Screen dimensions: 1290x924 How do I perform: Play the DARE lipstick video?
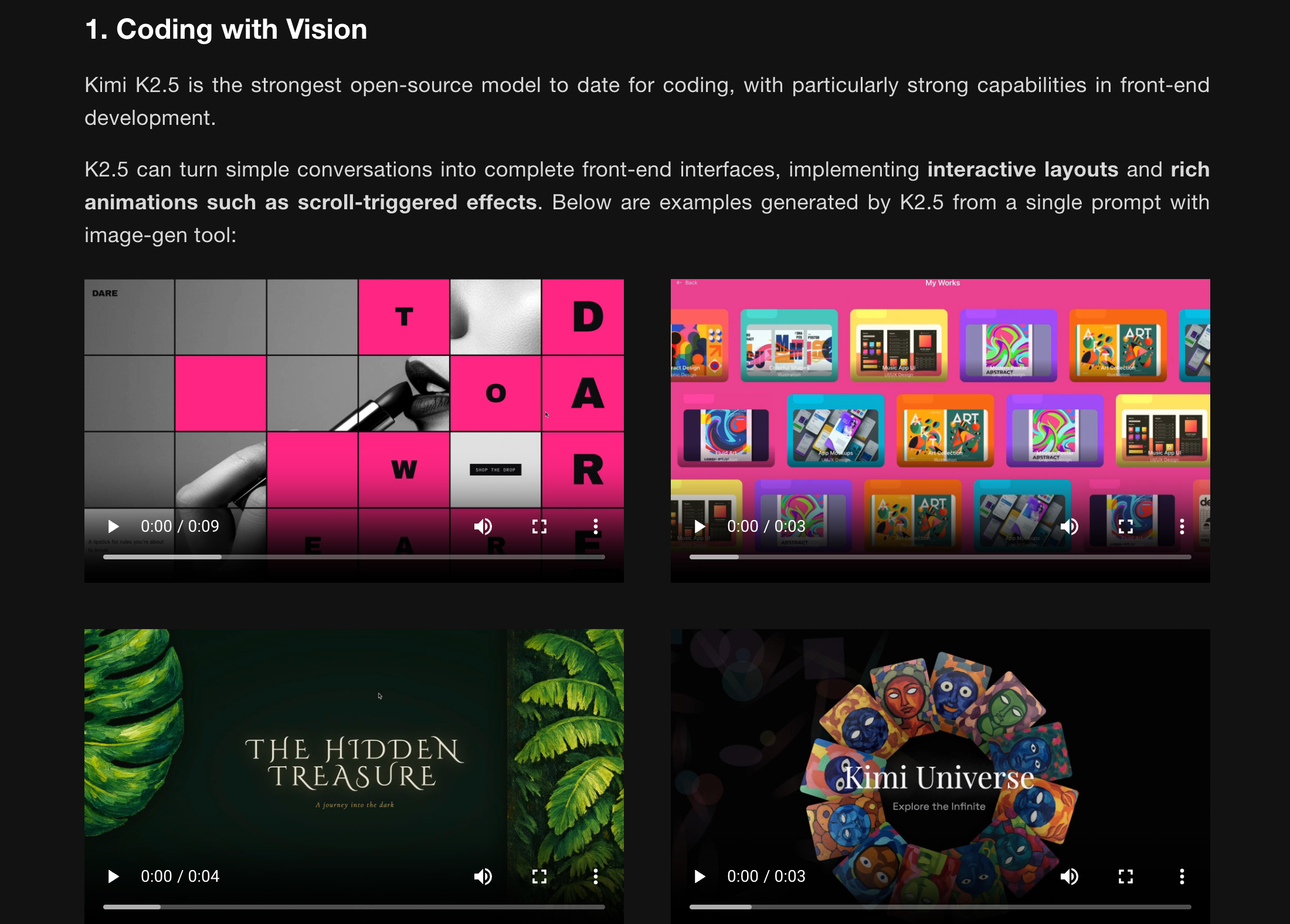coord(113,526)
